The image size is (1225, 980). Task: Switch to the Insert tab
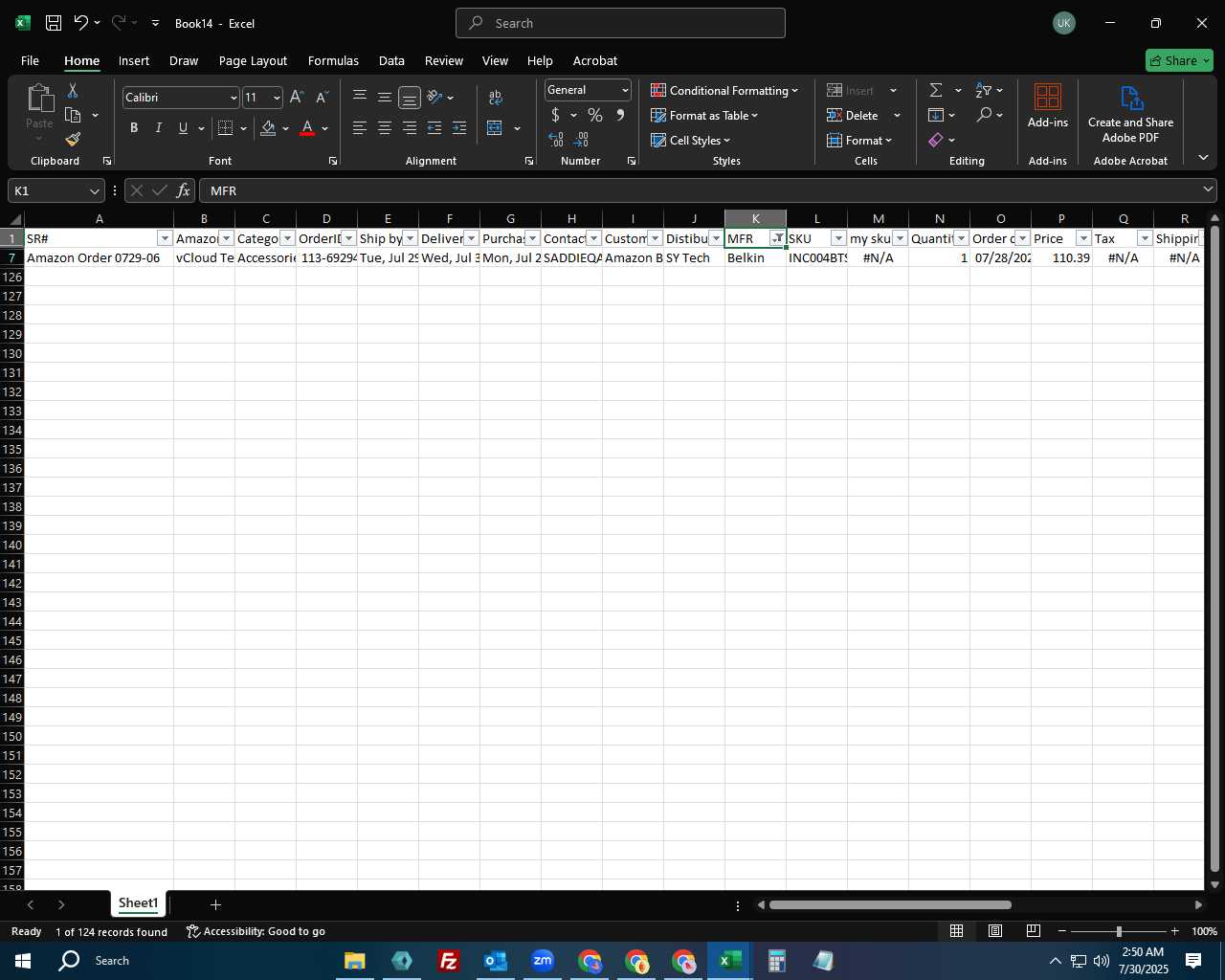[134, 60]
